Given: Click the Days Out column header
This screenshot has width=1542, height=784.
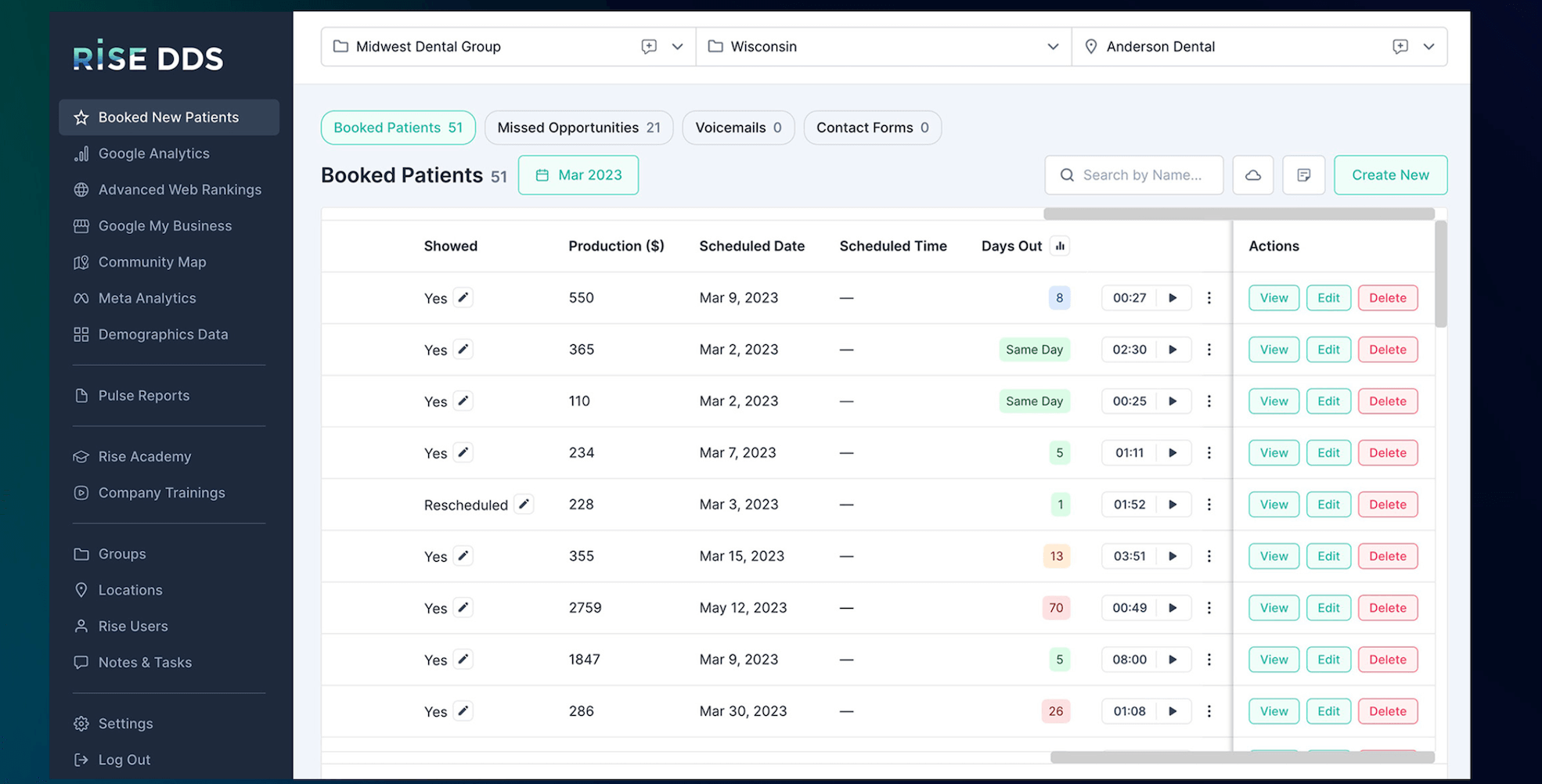Looking at the screenshot, I should click(x=1011, y=246).
